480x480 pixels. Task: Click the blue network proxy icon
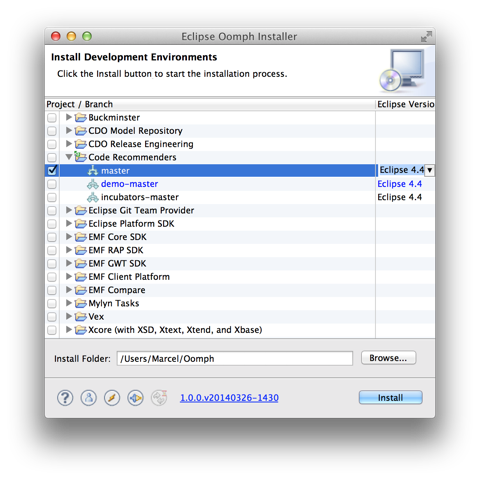pyautogui.click(x=135, y=398)
